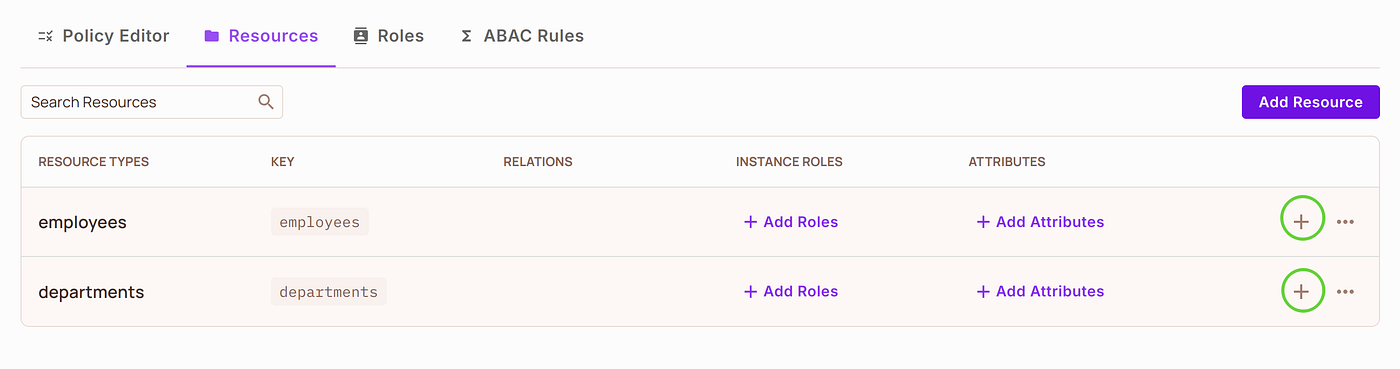Click the employees key badge
Image resolution: width=1400 pixels, height=369 pixels.
tap(320, 222)
